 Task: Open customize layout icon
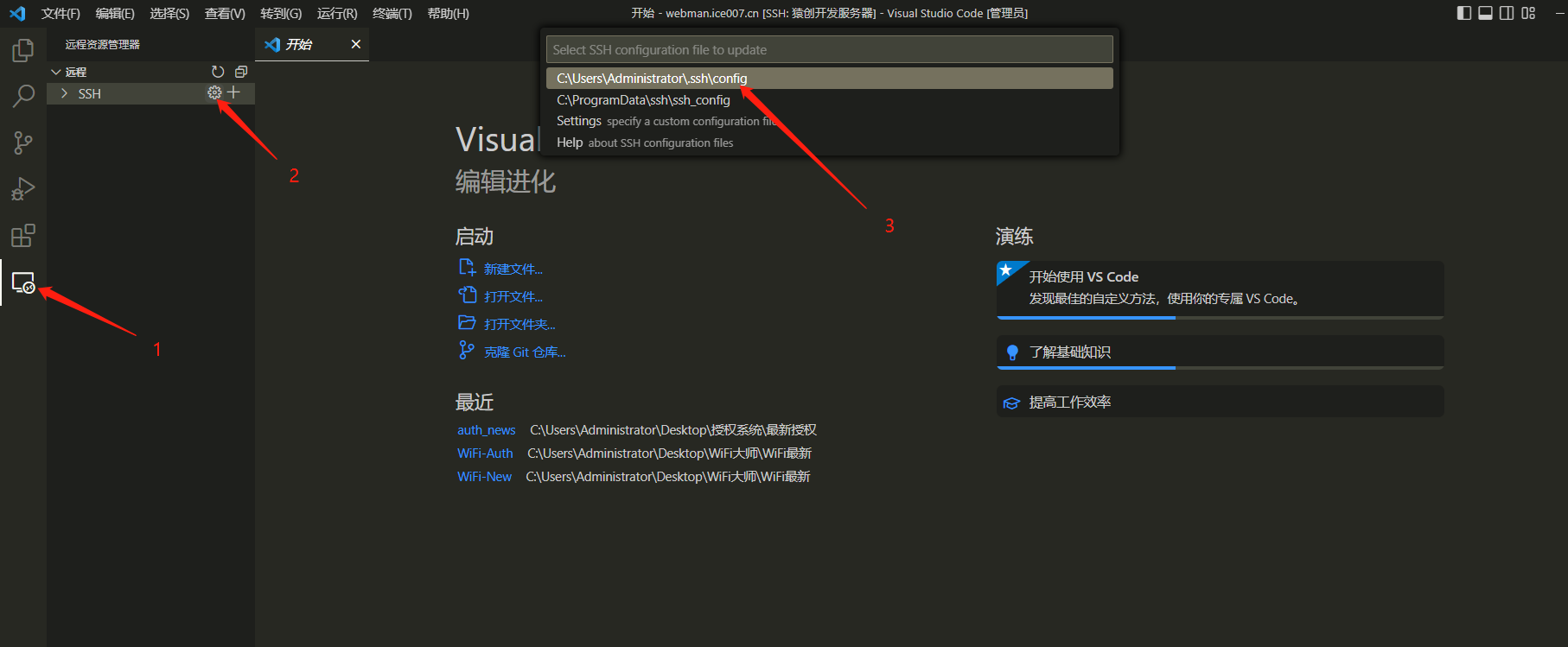(x=1528, y=13)
